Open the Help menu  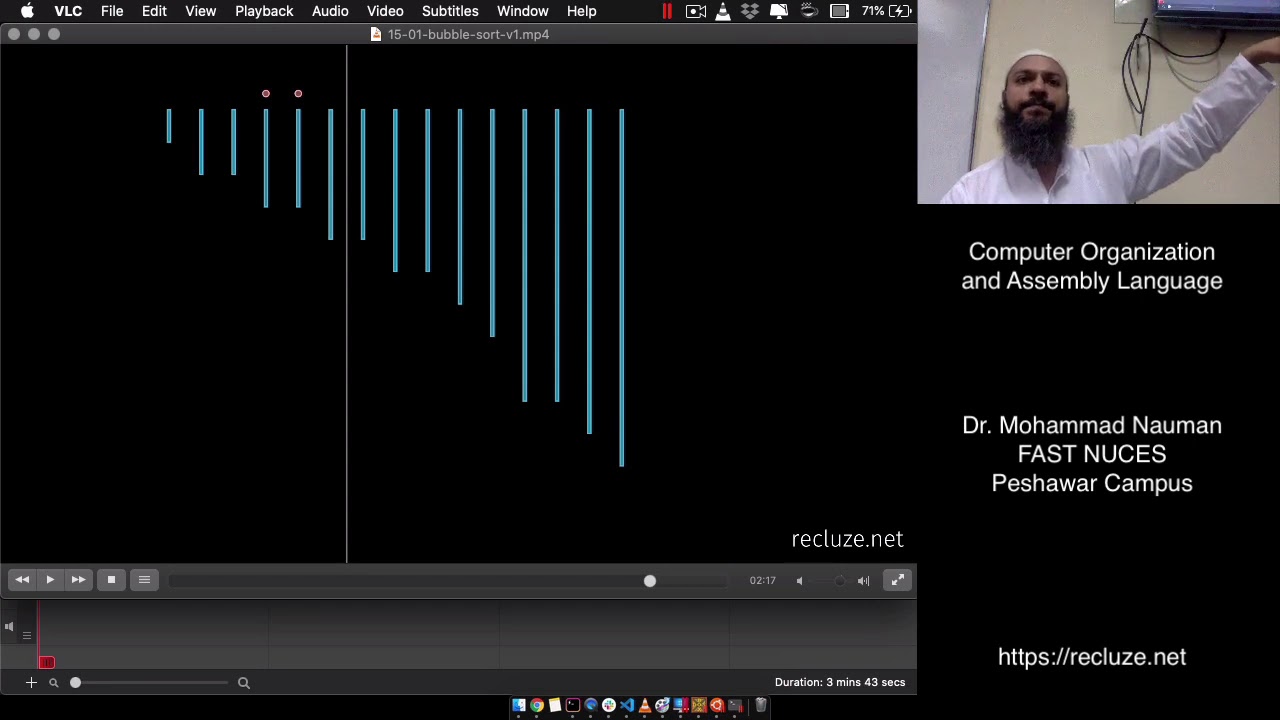581,11
